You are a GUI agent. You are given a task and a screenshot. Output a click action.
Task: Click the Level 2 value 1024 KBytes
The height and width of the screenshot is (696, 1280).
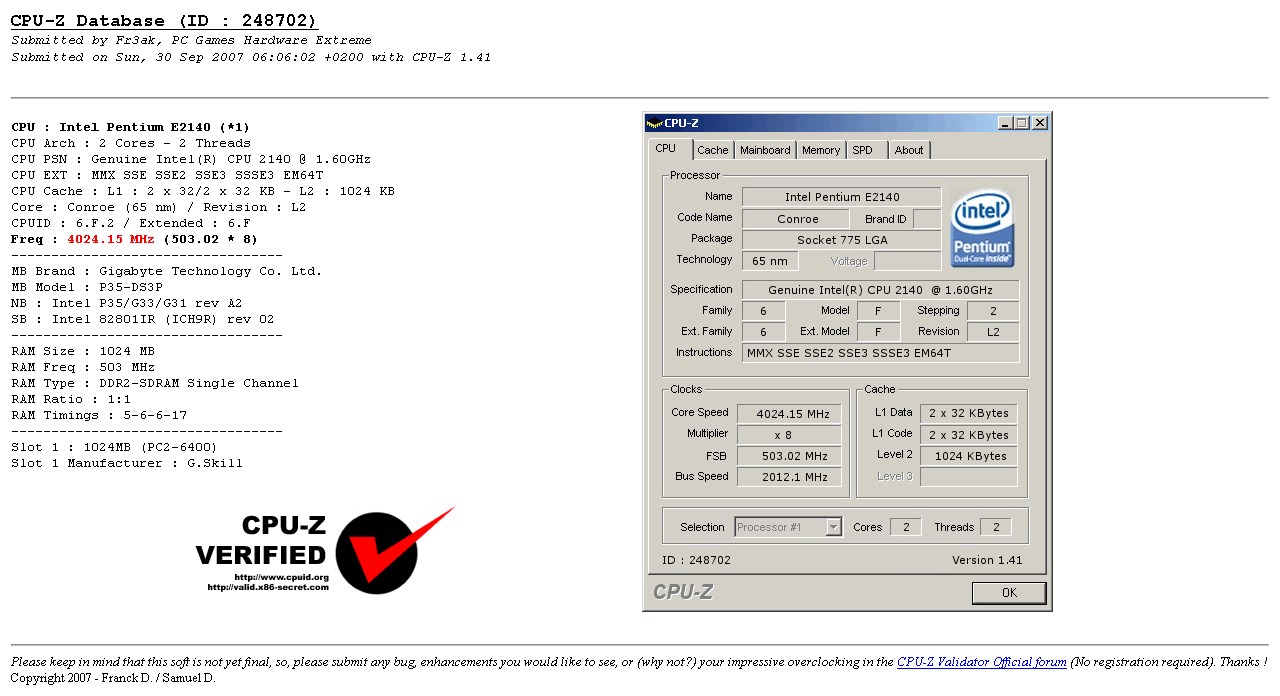[x=968, y=456]
